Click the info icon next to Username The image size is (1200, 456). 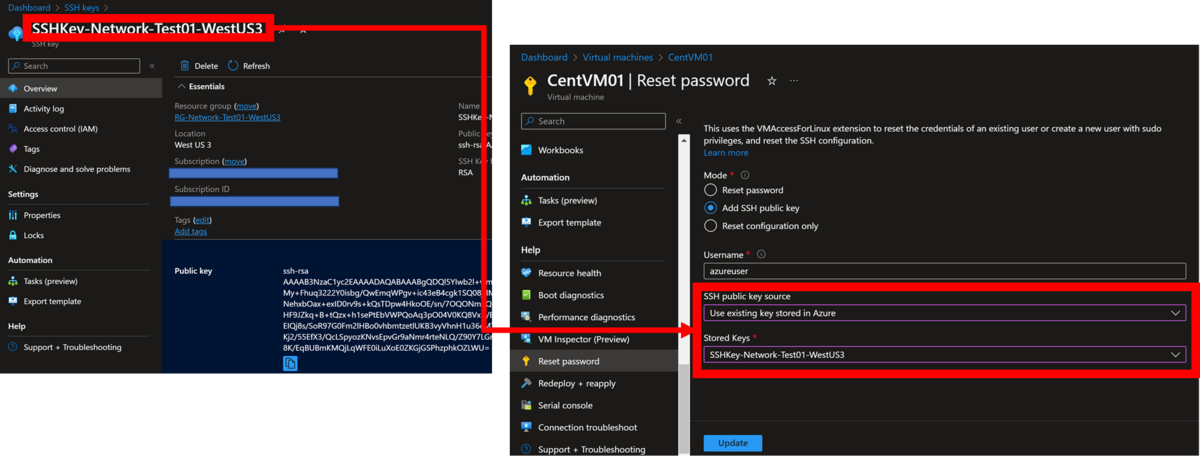coord(761,255)
